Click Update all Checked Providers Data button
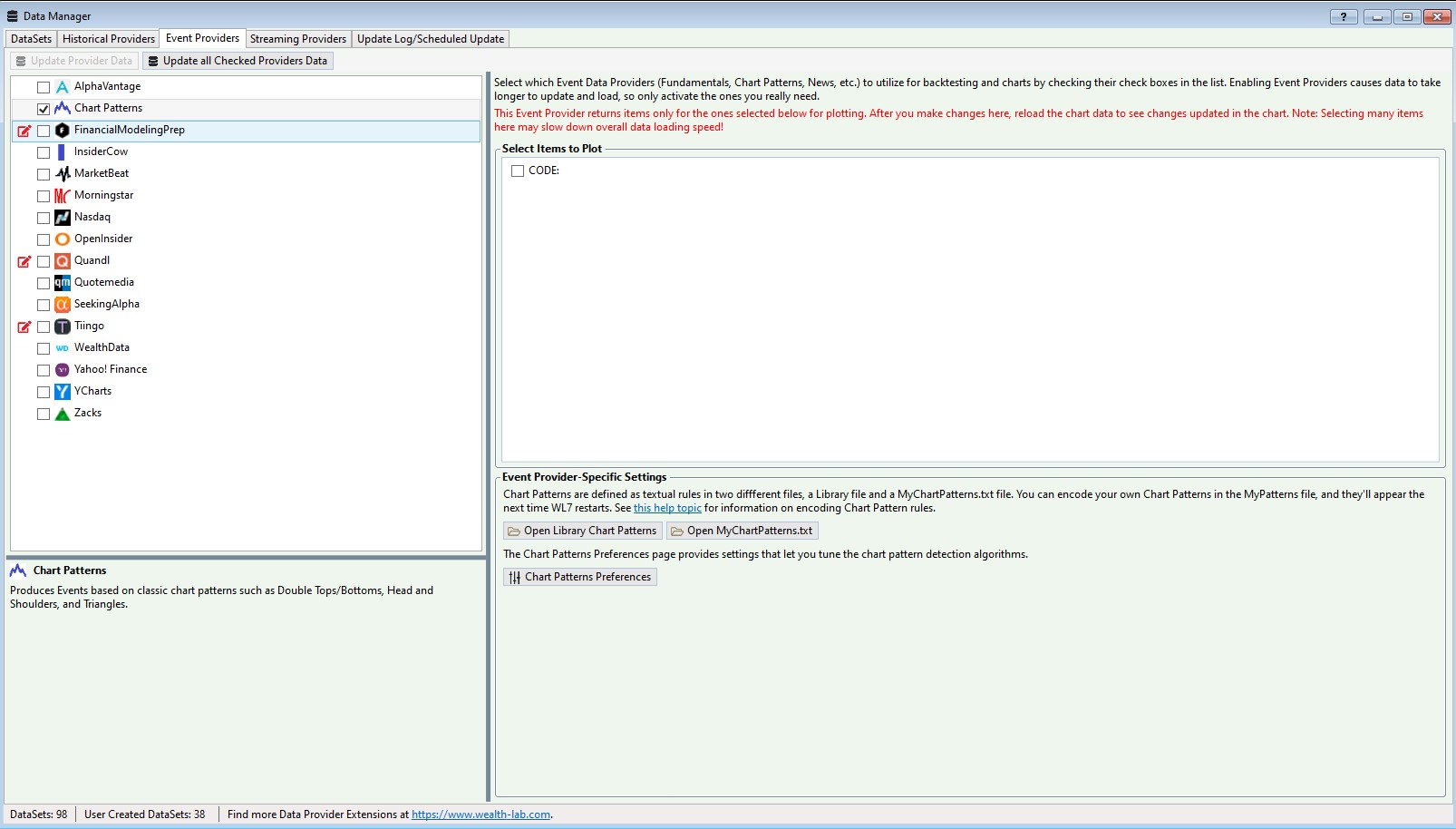1456x829 pixels. click(238, 61)
